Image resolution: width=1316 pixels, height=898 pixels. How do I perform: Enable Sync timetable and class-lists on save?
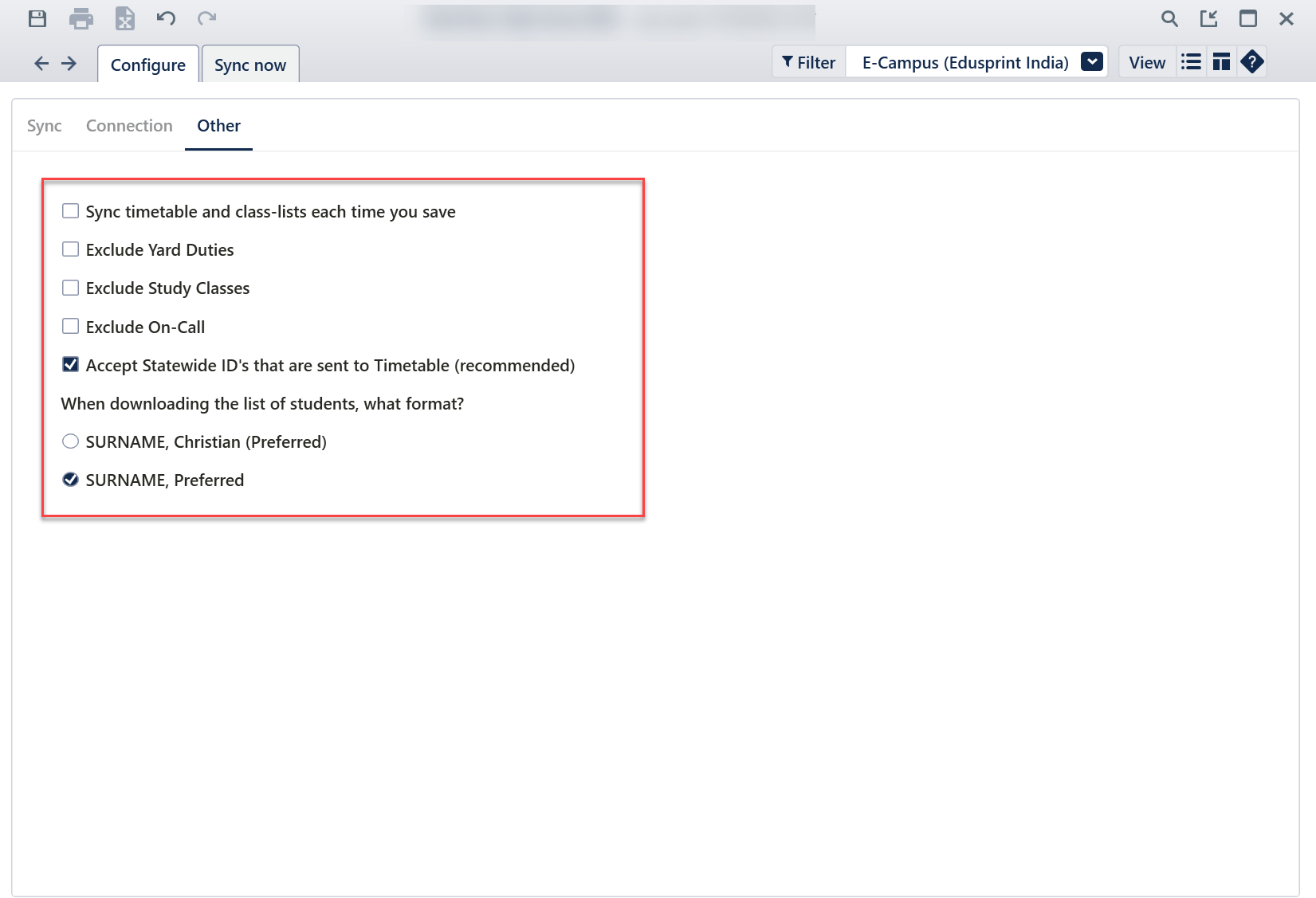[71, 211]
